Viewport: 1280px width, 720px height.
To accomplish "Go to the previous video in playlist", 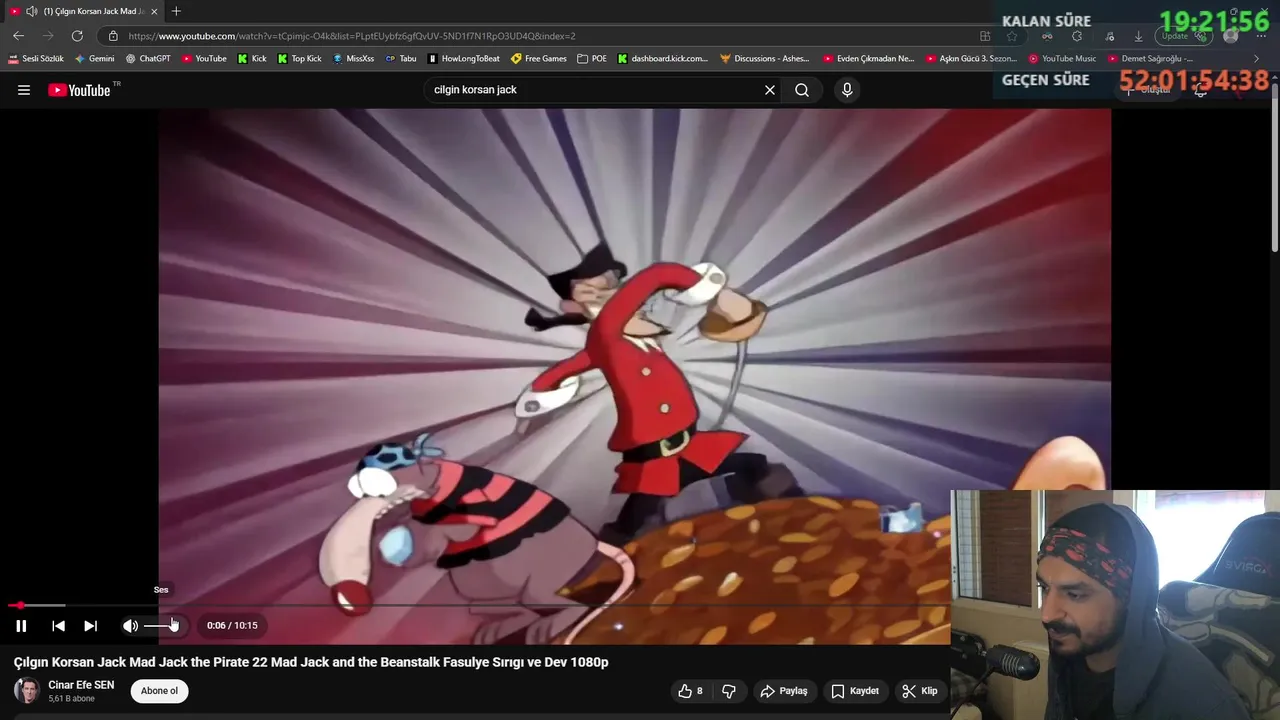I will click(x=58, y=626).
